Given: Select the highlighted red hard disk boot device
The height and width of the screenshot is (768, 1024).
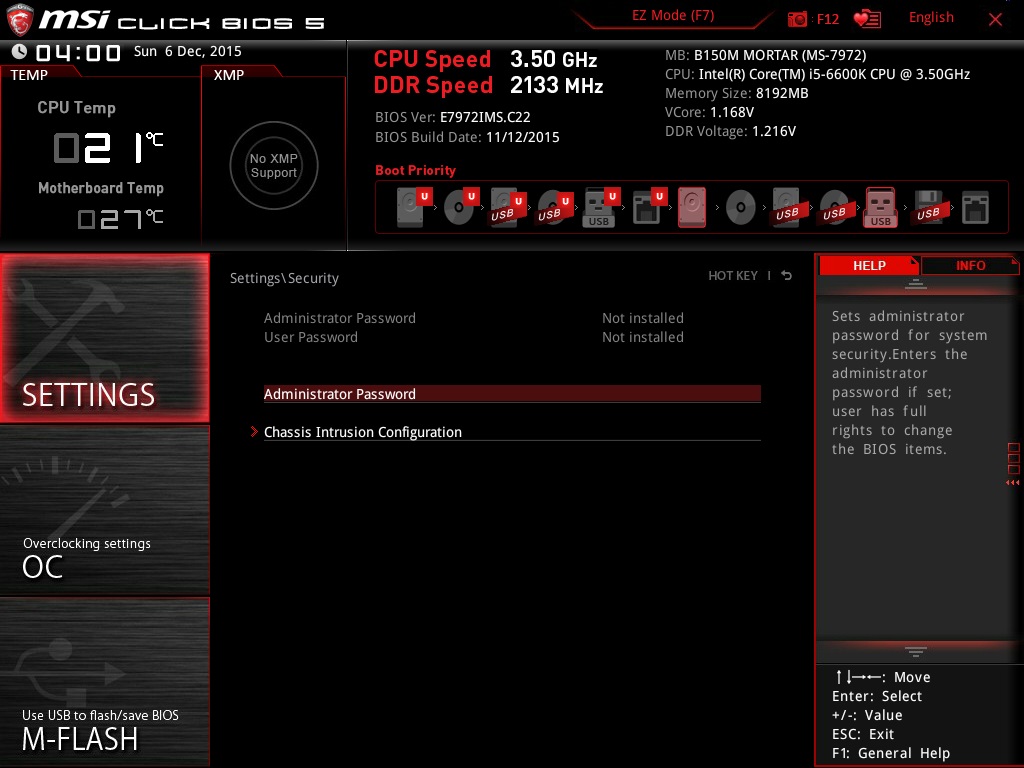Looking at the screenshot, I should point(692,208).
